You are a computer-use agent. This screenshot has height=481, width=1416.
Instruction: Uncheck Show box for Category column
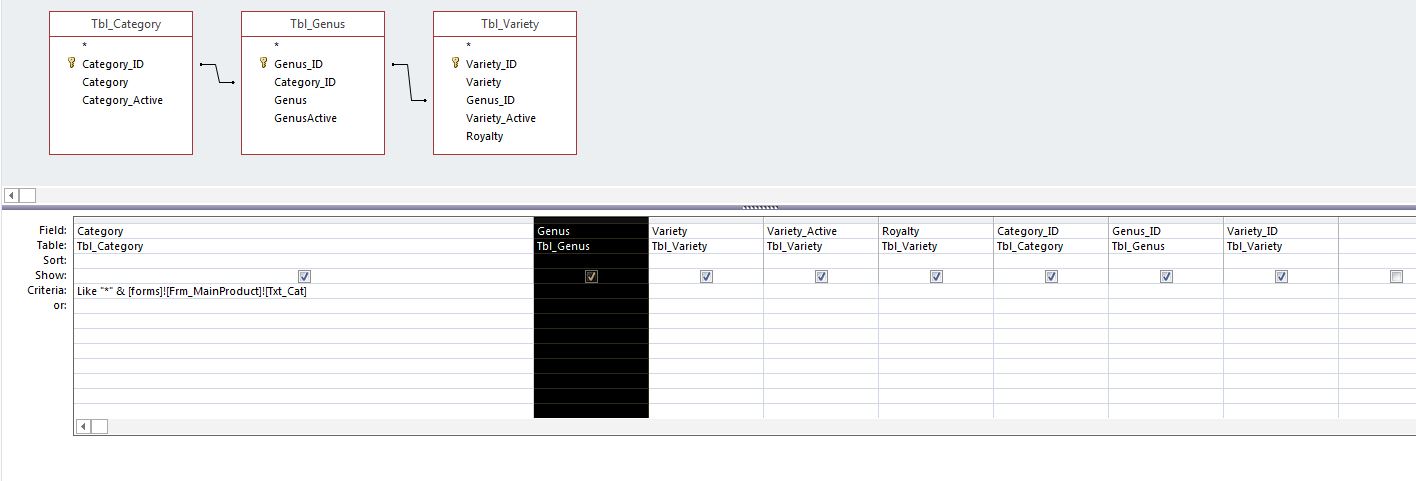click(x=305, y=276)
